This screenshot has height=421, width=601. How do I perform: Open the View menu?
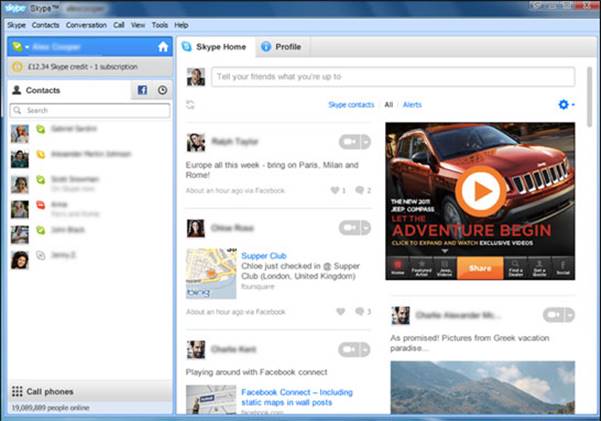[138, 25]
